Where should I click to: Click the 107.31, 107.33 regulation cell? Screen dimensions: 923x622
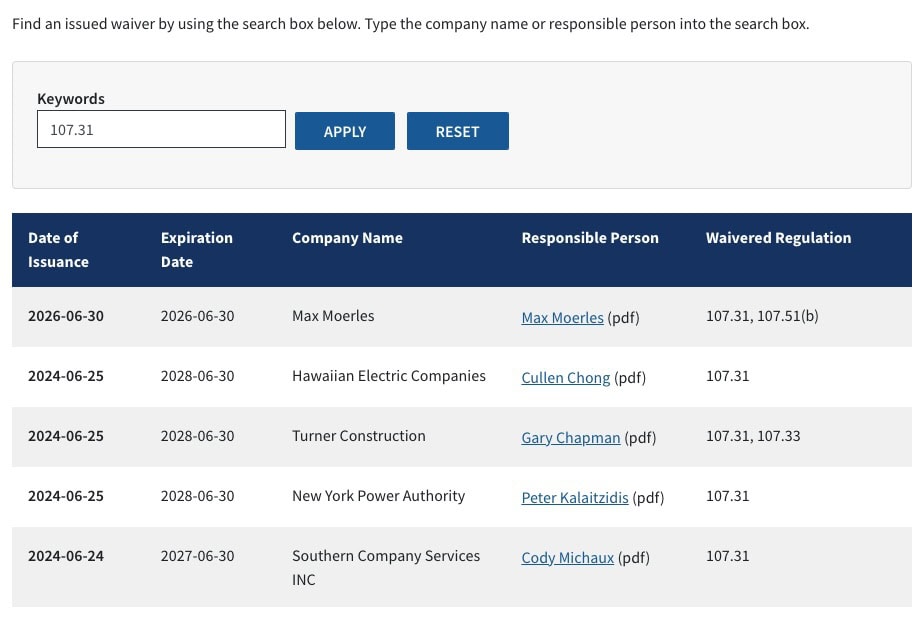(x=752, y=436)
